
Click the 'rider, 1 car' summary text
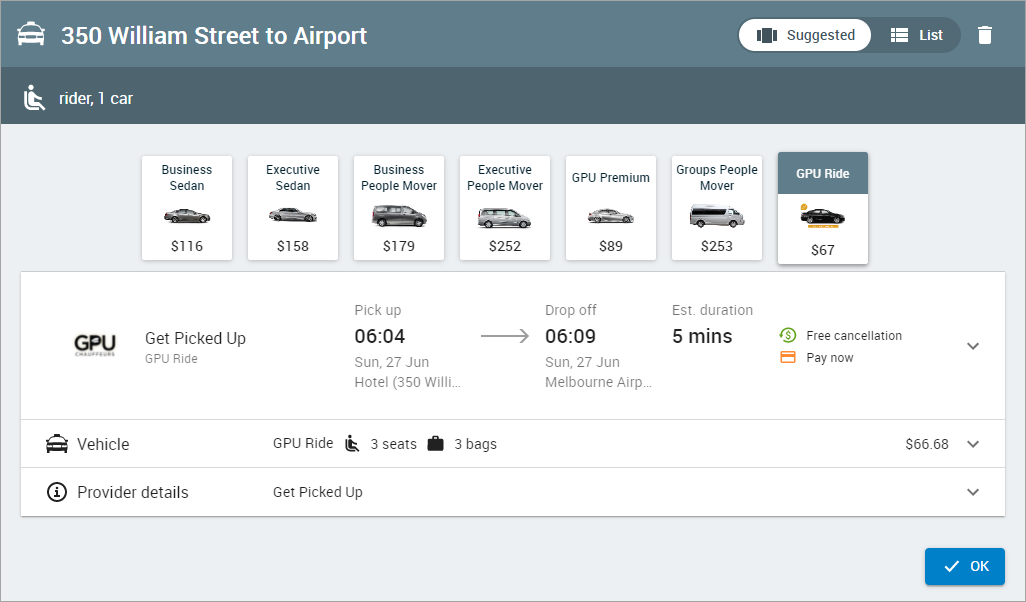pyautogui.click(x=96, y=98)
